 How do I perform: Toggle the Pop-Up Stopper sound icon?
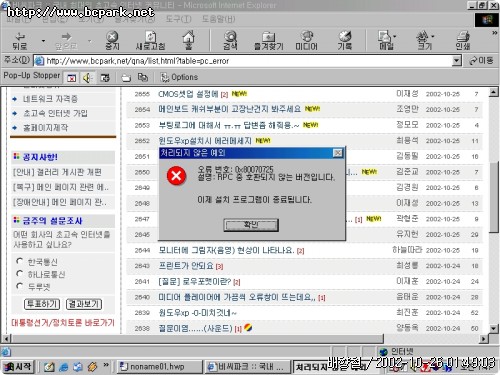88,78
